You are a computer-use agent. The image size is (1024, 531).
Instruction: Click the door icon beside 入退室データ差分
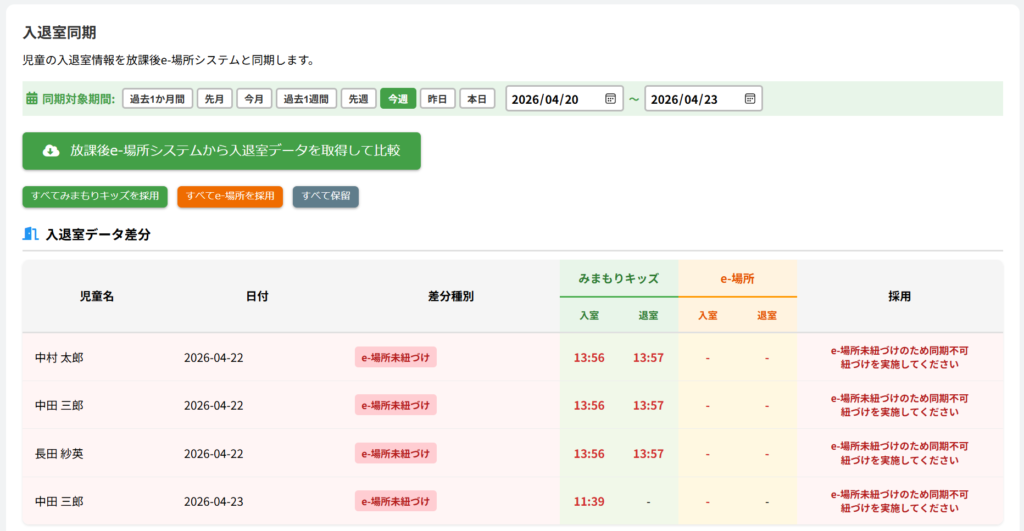(30, 235)
